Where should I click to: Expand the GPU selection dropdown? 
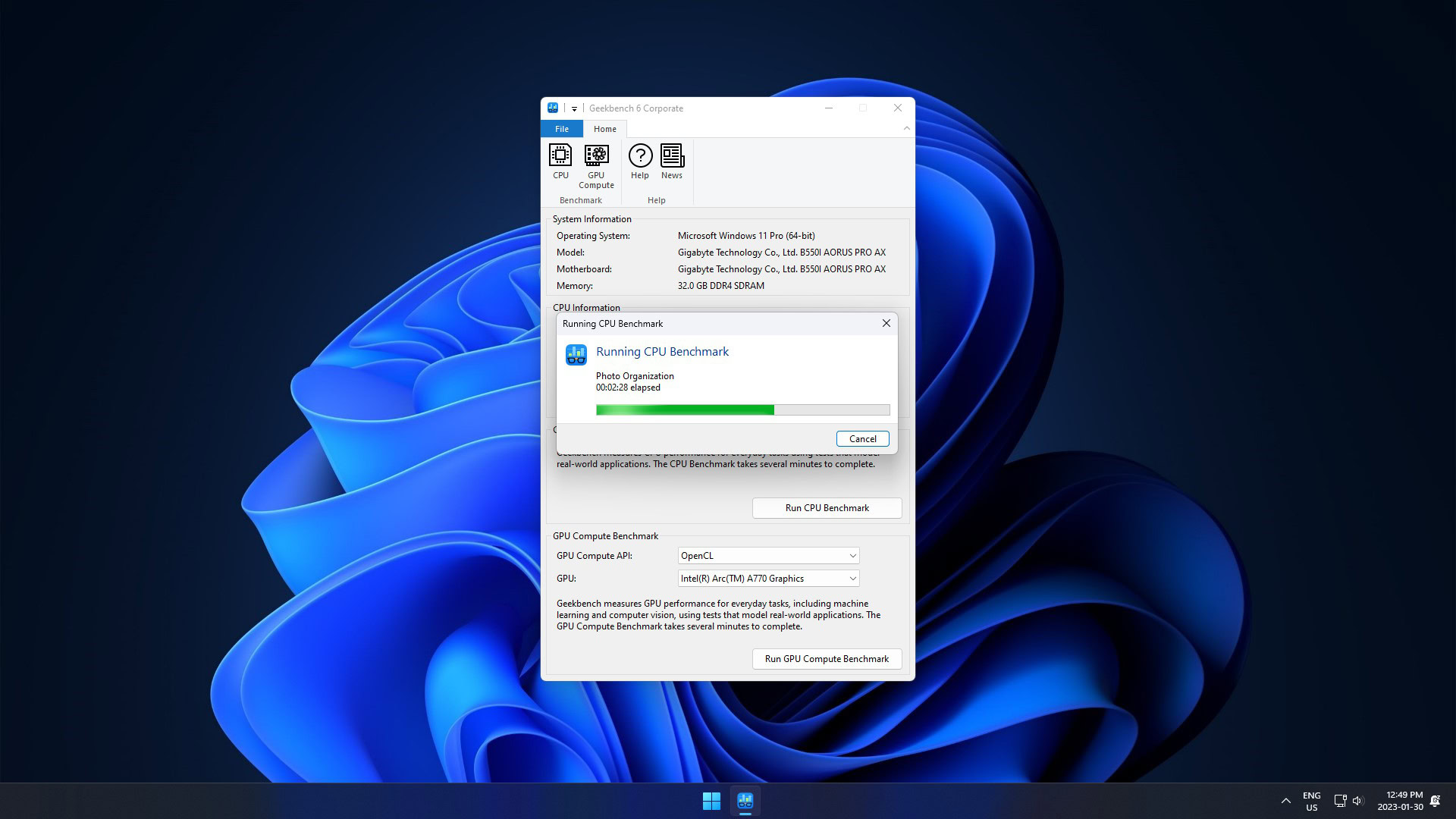click(x=852, y=579)
